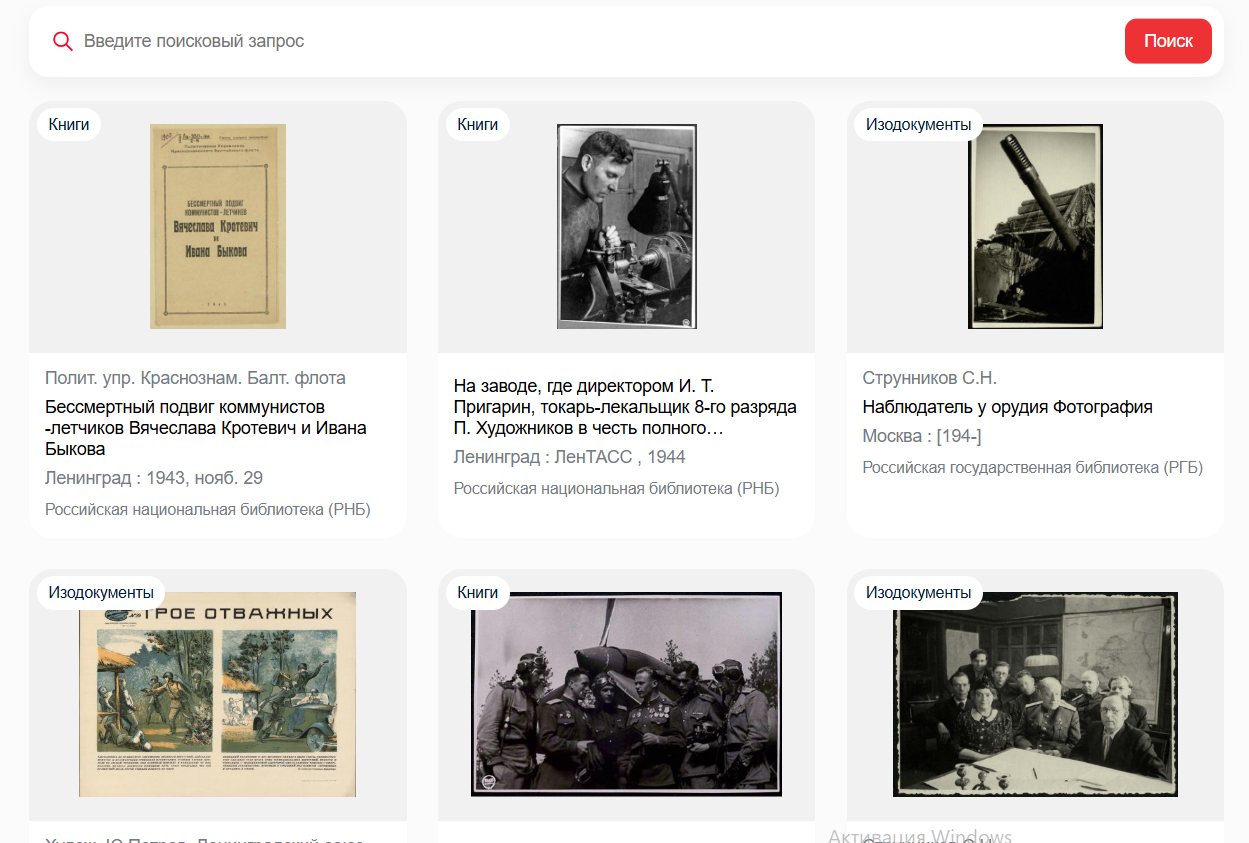The image size is (1249, 843).
Task: Click the magnifying glass search icon
Action: 63,41
